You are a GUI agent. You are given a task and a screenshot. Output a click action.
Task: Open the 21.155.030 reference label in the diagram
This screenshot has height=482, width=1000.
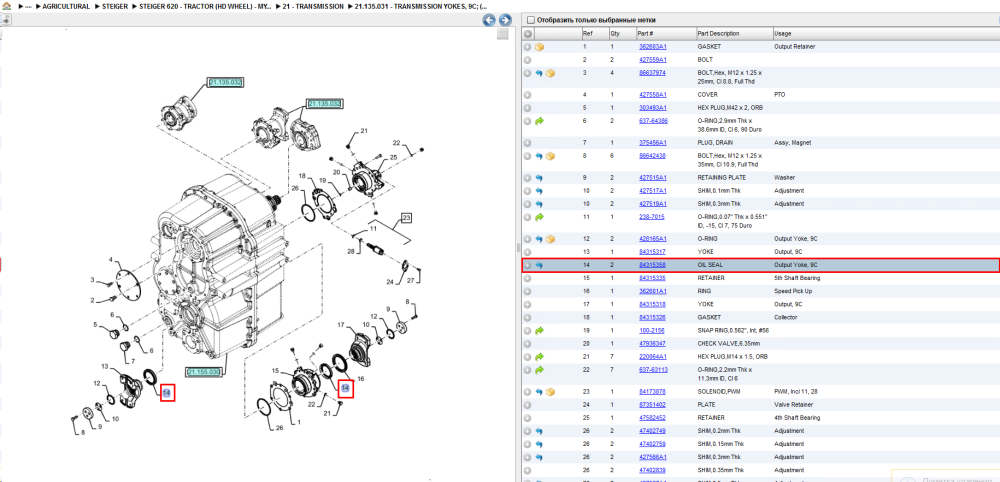pos(203,372)
